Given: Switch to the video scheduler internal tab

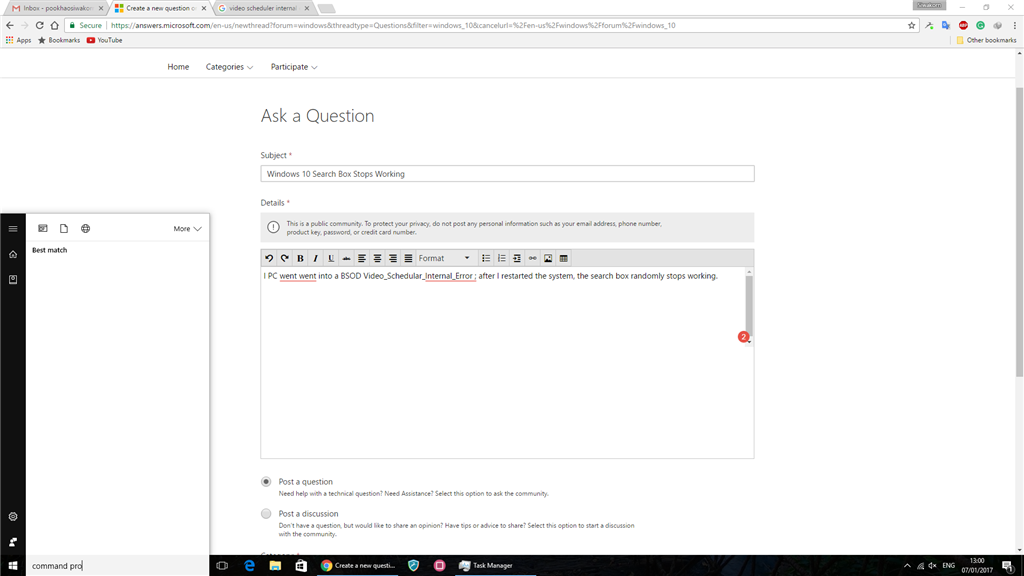Looking at the screenshot, I should [x=263, y=8].
